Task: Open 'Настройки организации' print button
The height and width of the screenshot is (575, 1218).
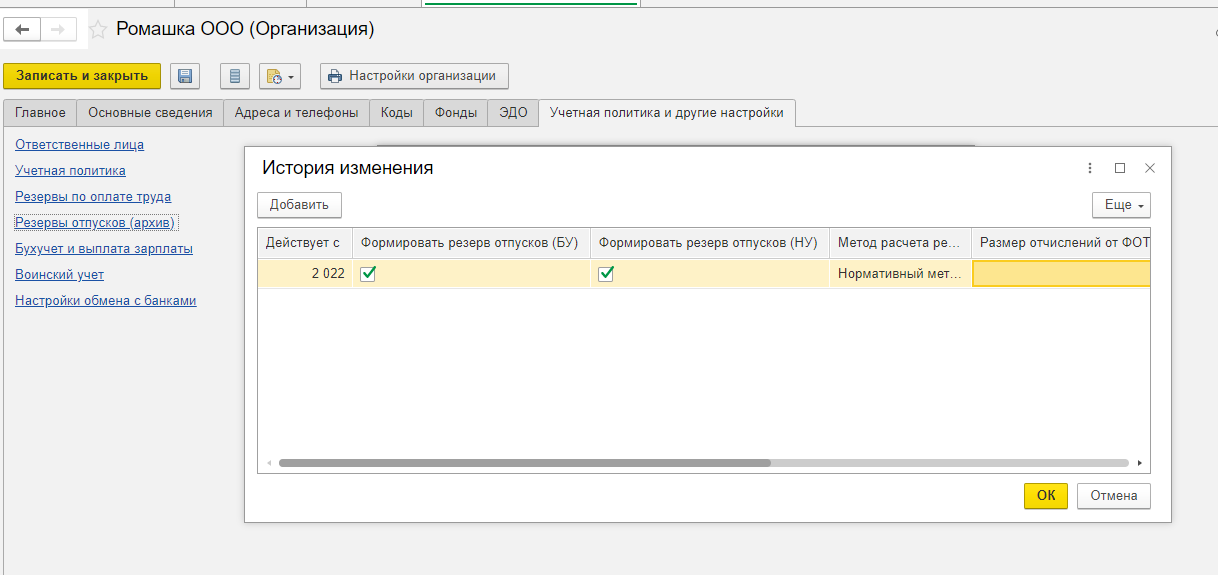Action: pos(414,76)
